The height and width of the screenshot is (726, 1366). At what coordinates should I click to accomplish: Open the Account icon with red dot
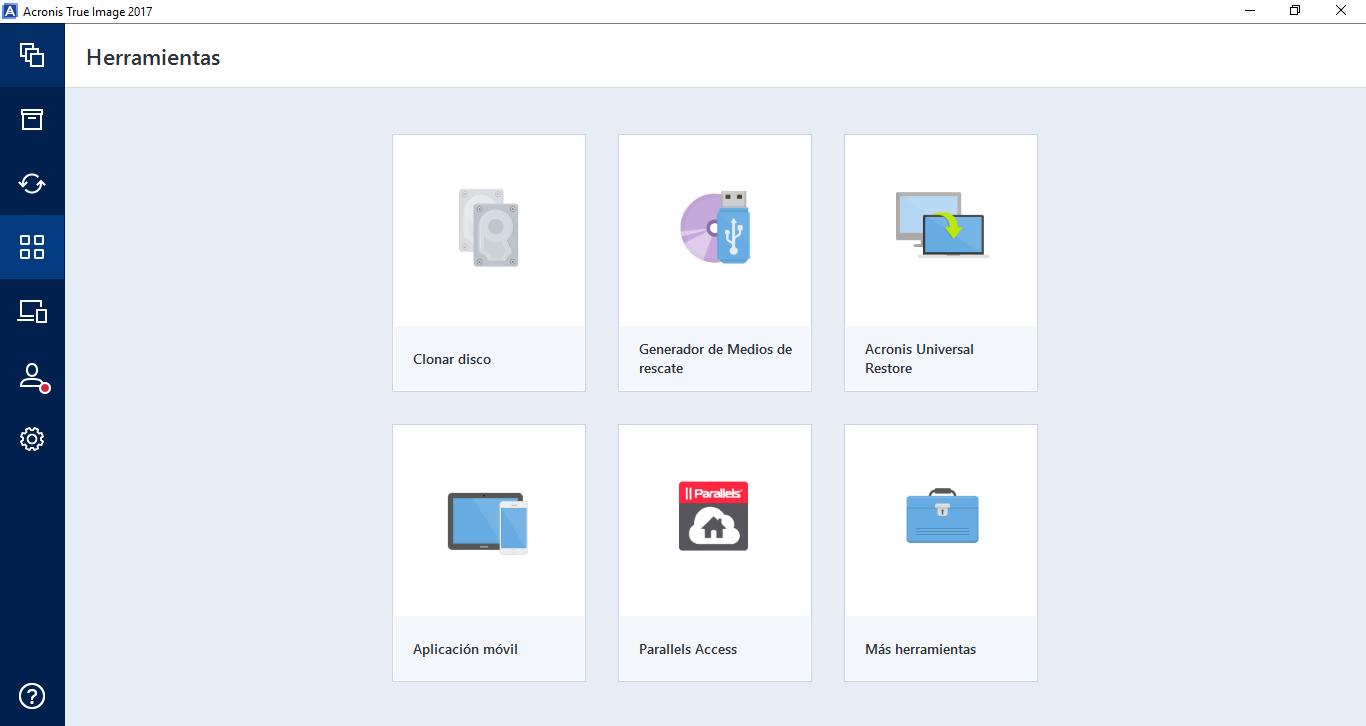[32, 377]
